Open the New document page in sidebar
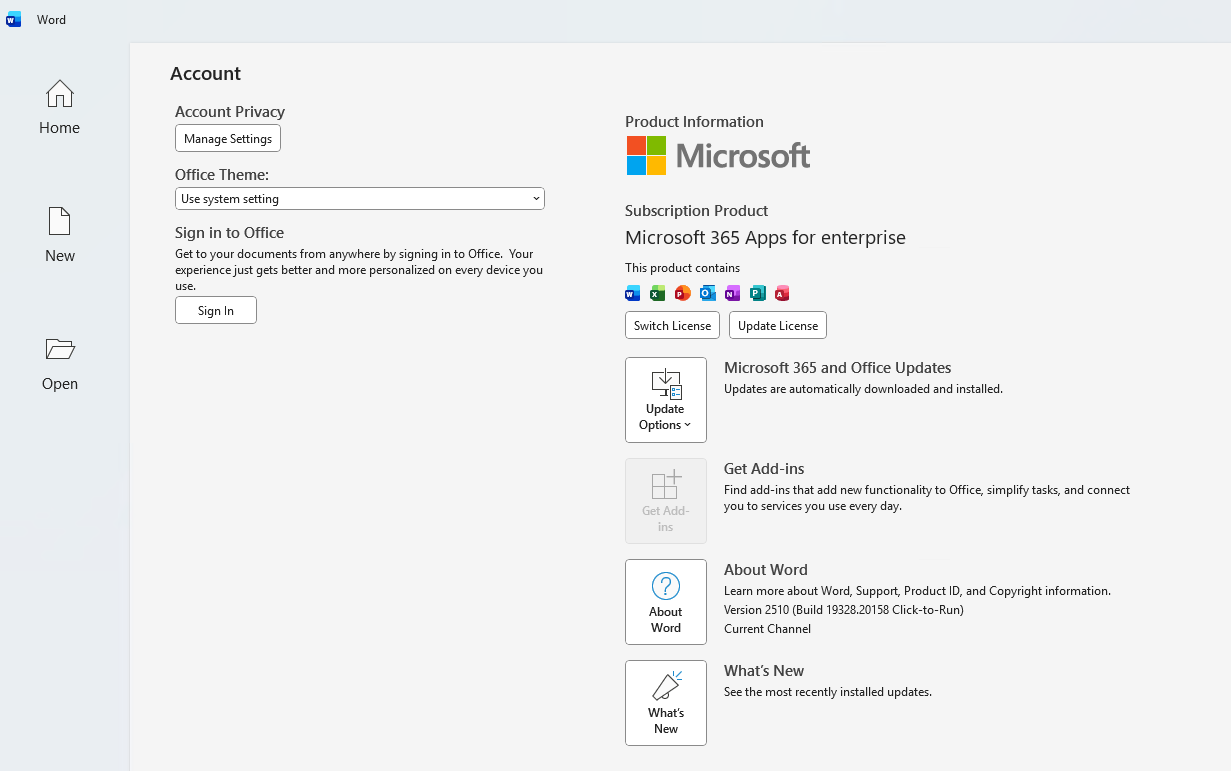The height and width of the screenshot is (771, 1231). (60, 235)
